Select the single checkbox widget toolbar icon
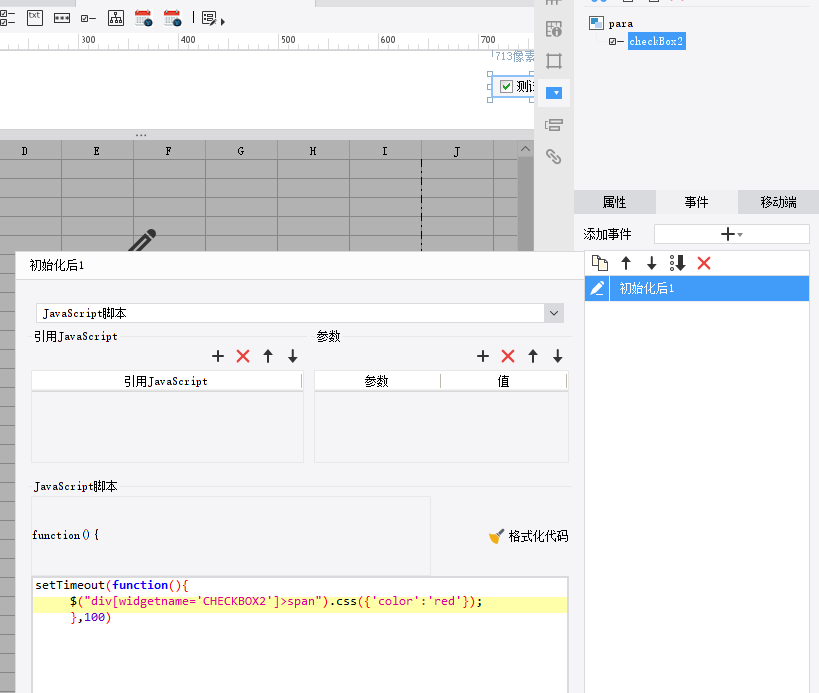The height and width of the screenshot is (693, 819). (88, 19)
